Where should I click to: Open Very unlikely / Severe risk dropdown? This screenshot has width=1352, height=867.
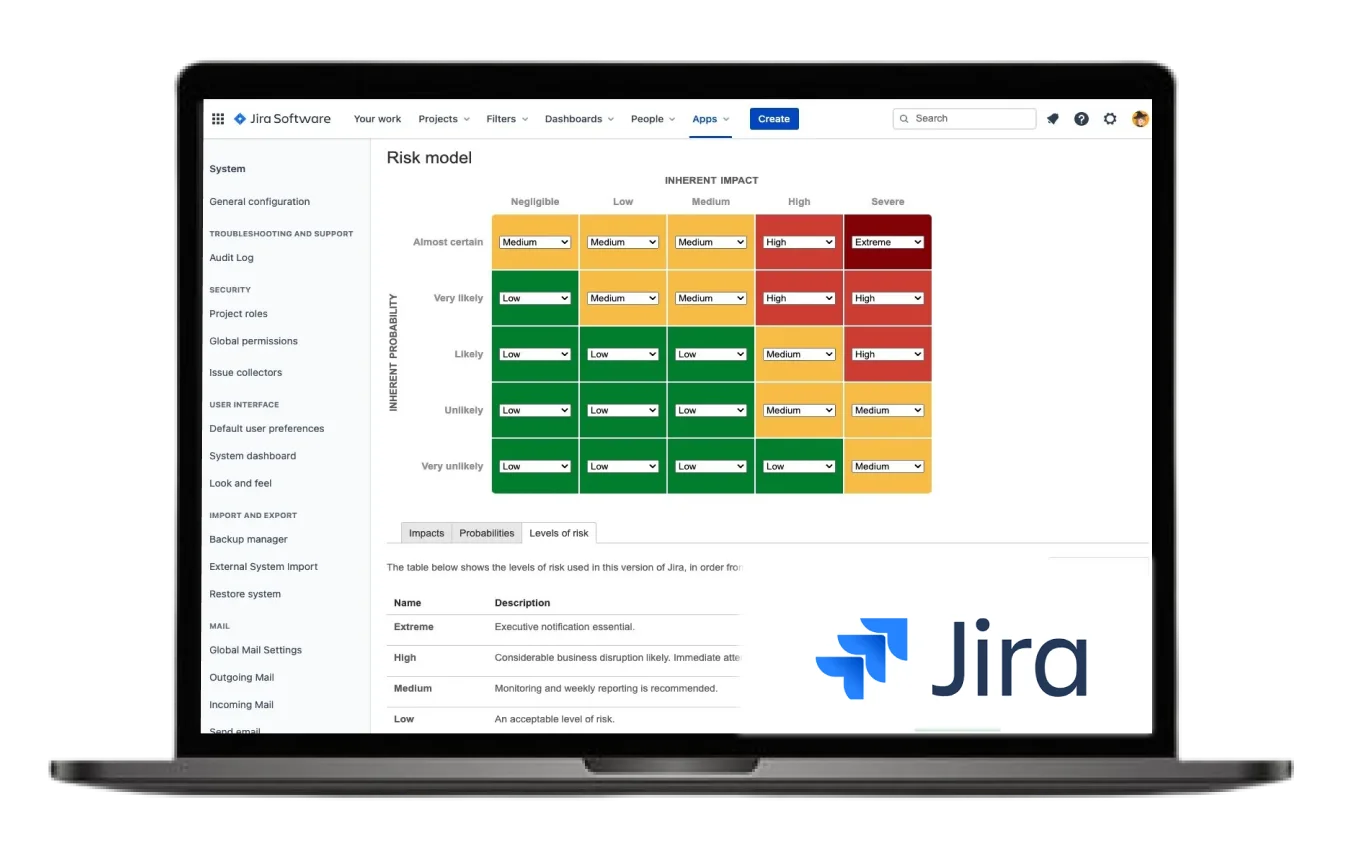click(x=888, y=466)
